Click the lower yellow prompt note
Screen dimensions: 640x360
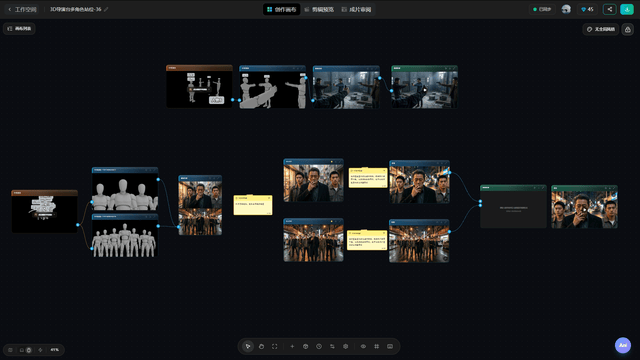pyautogui.click(x=367, y=240)
